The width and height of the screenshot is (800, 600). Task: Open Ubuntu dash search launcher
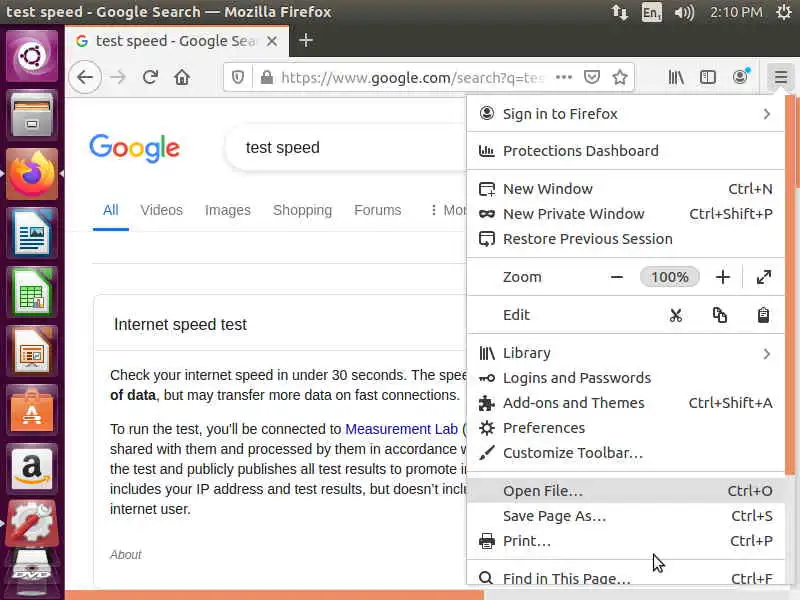pos(32,56)
